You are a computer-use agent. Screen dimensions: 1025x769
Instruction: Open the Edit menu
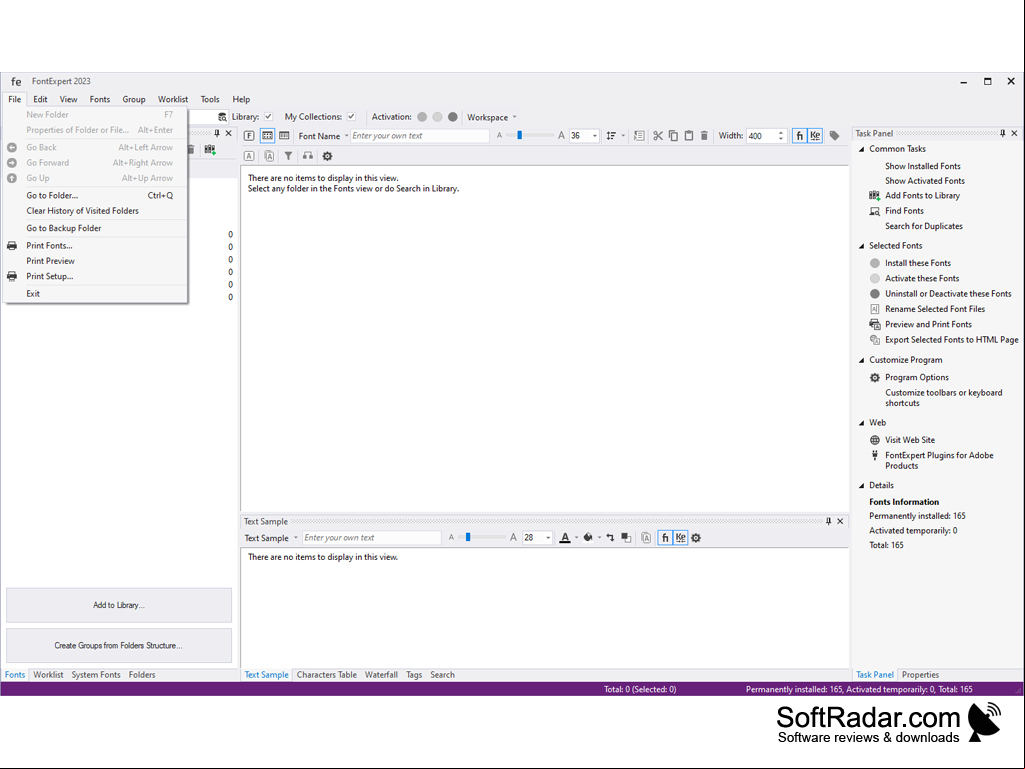point(41,99)
